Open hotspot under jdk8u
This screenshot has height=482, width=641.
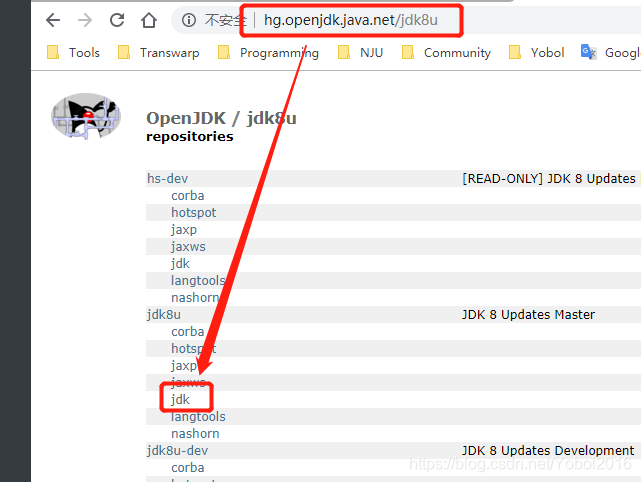click(x=194, y=349)
